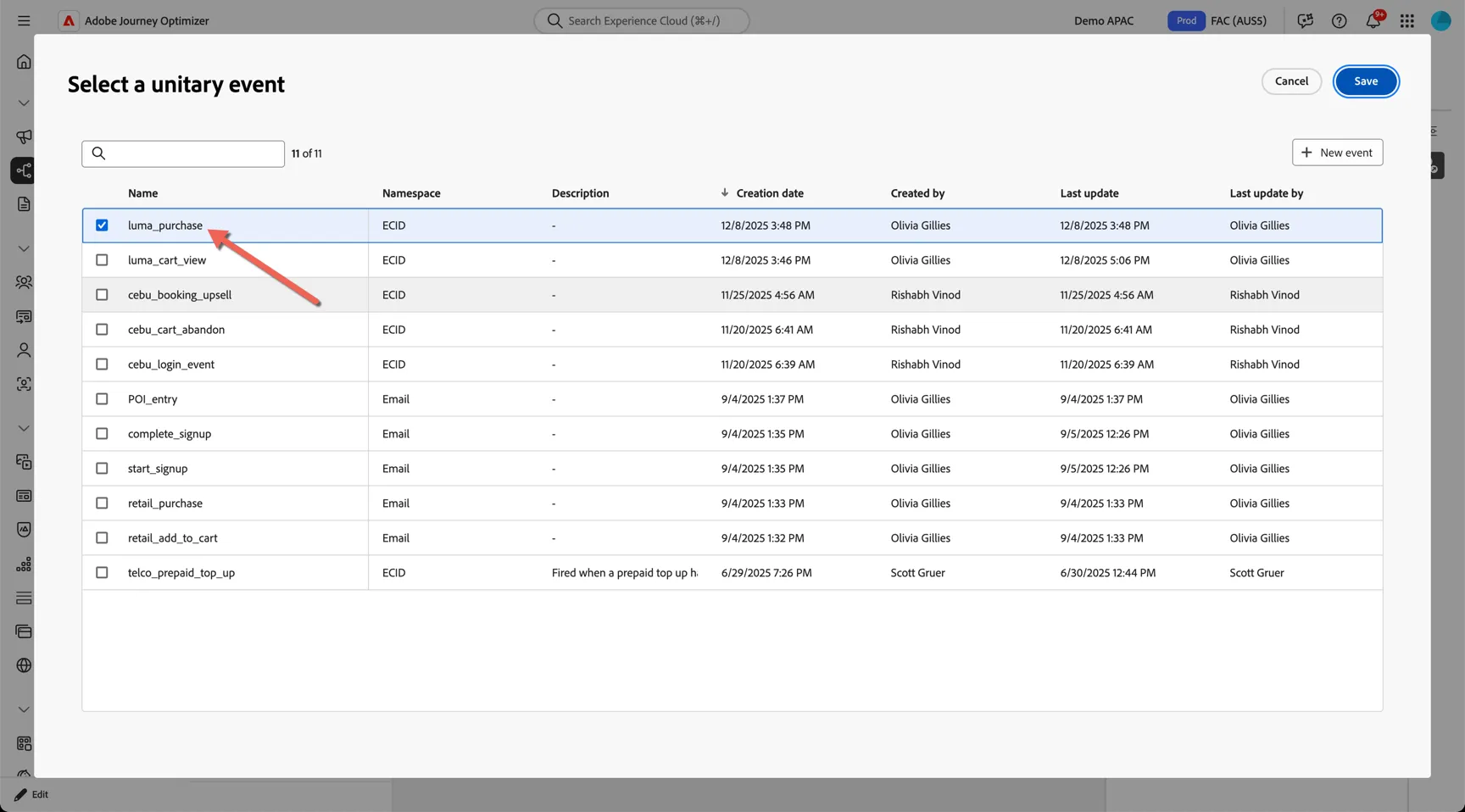Open the dots chart icon in sidebar
The image size is (1465, 812).
pyautogui.click(x=24, y=564)
